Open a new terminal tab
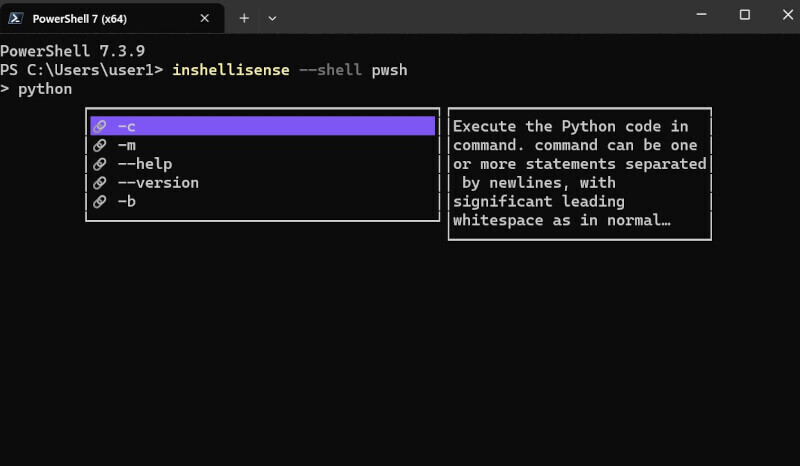 pyautogui.click(x=244, y=18)
